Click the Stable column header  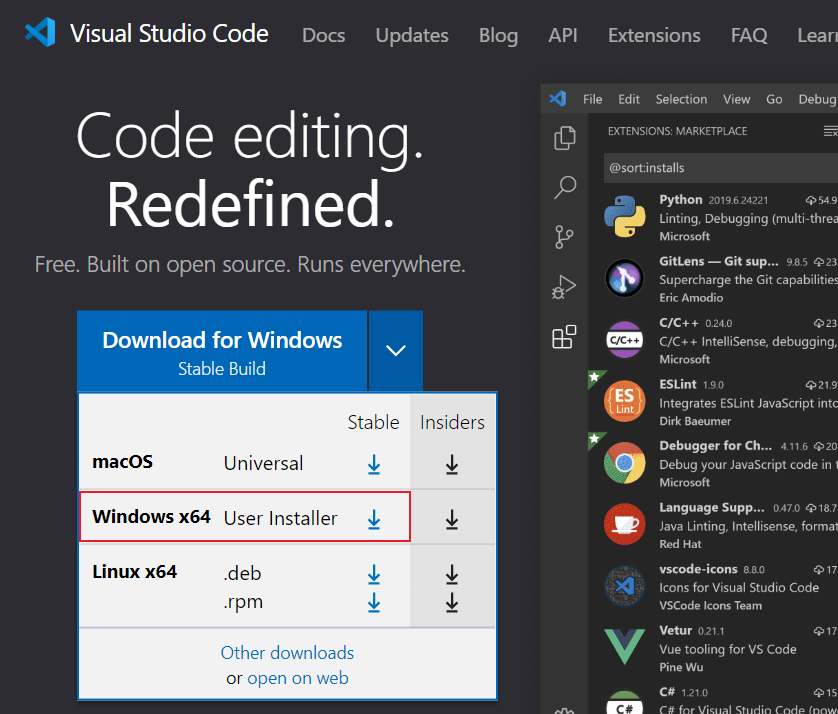pos(374,422)
